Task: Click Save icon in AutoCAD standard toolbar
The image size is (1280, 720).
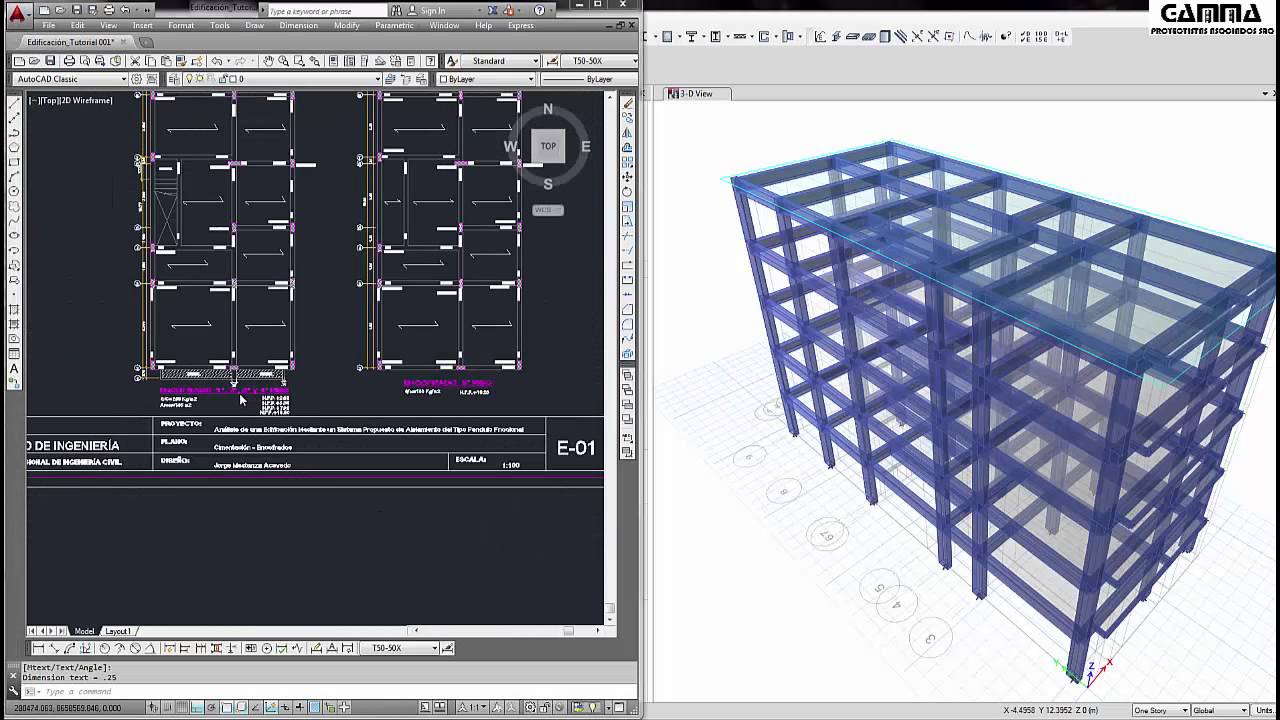Action: point(50,61)
